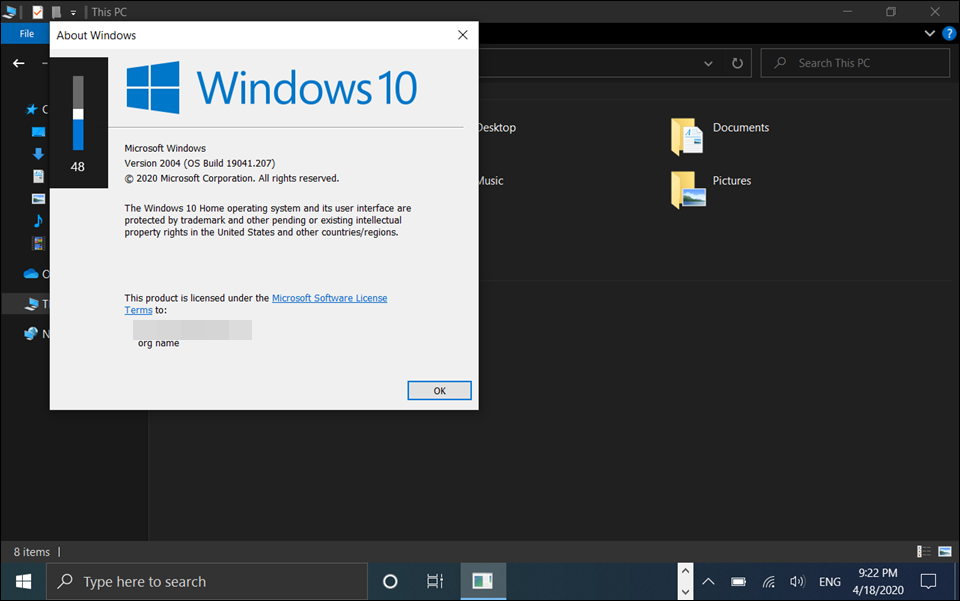This screenshot has width=960, height=601.
Task: Click the taskbar toolbar down arrow
Action: tap(685, 591)
